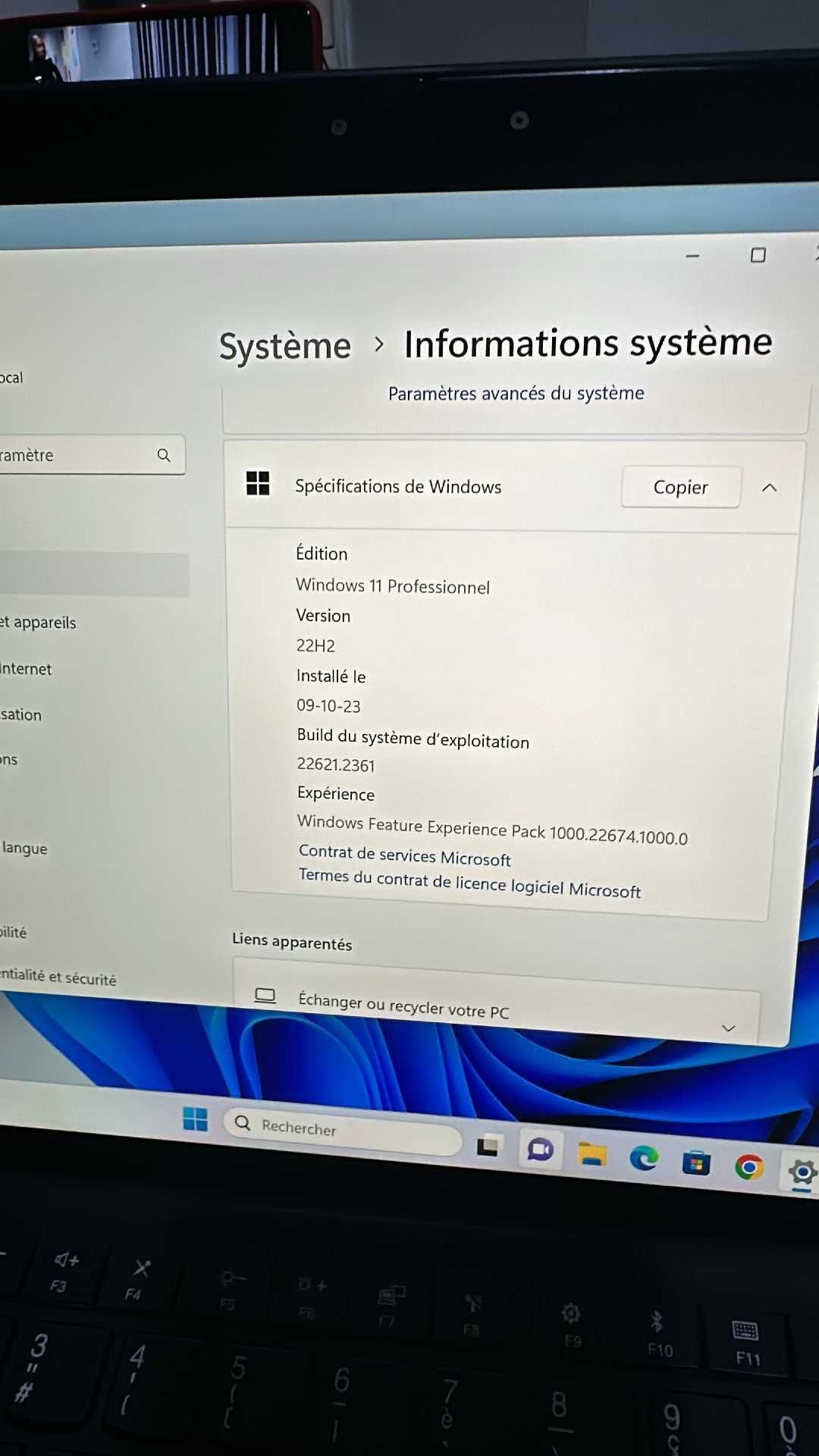Viewport: 819px width, 1456px height.
Task: Click the taskbar Rechercher search box
Action: (x=344, y=1130)
